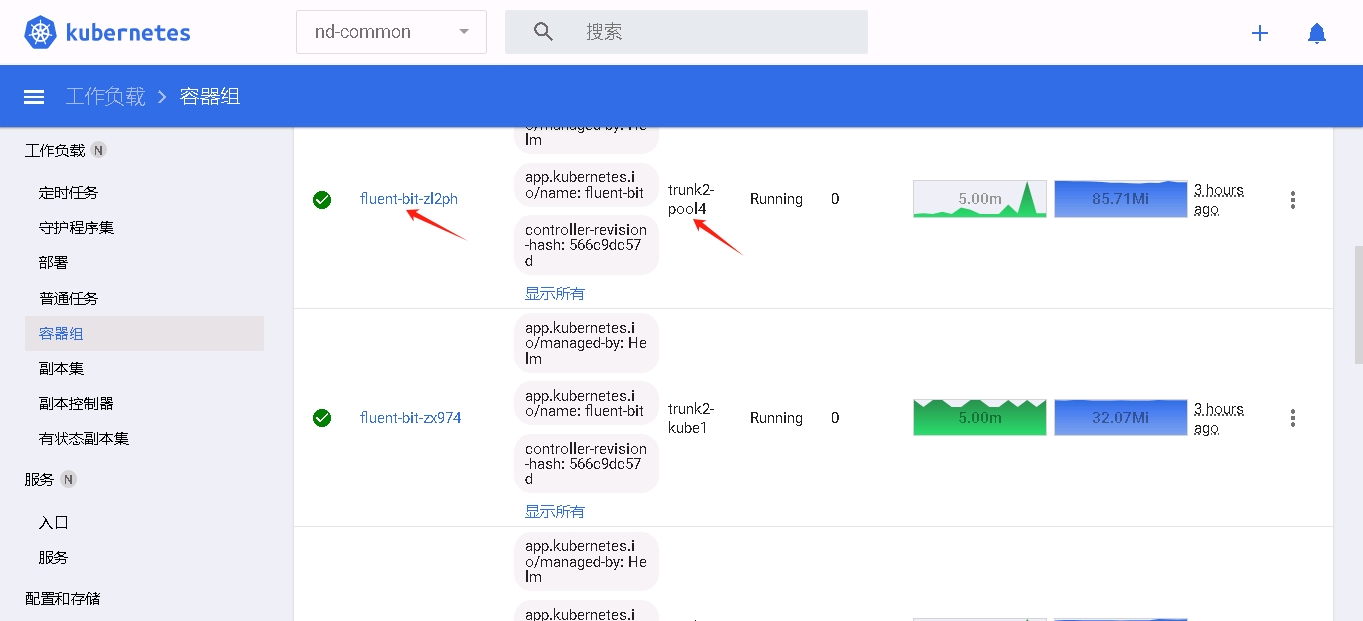The height and width of the screenshot is (621, 1363).
Task: Toggle the hamburger navigation menu
Action: point(34,97)
